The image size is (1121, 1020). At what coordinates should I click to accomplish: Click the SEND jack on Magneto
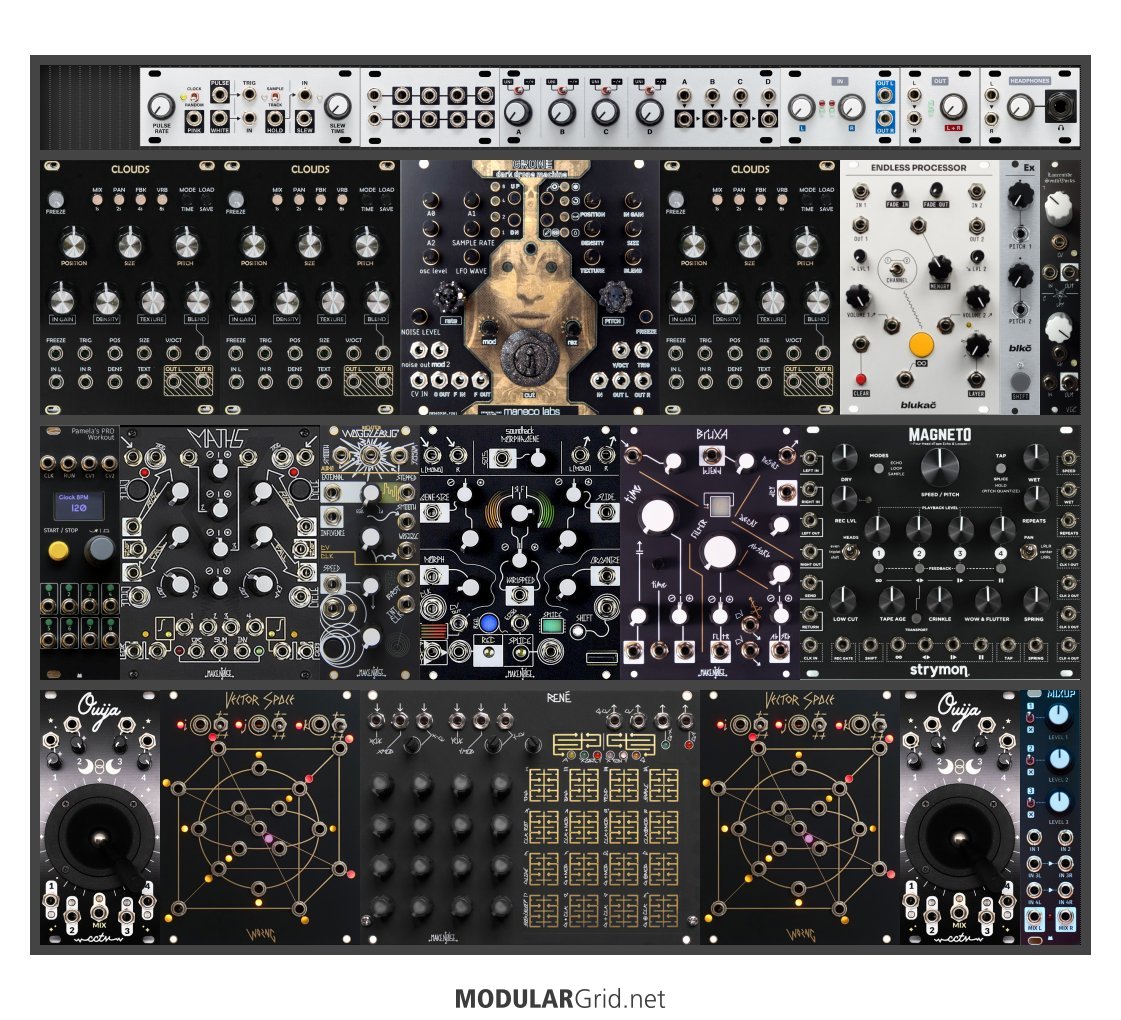(811, 583)
